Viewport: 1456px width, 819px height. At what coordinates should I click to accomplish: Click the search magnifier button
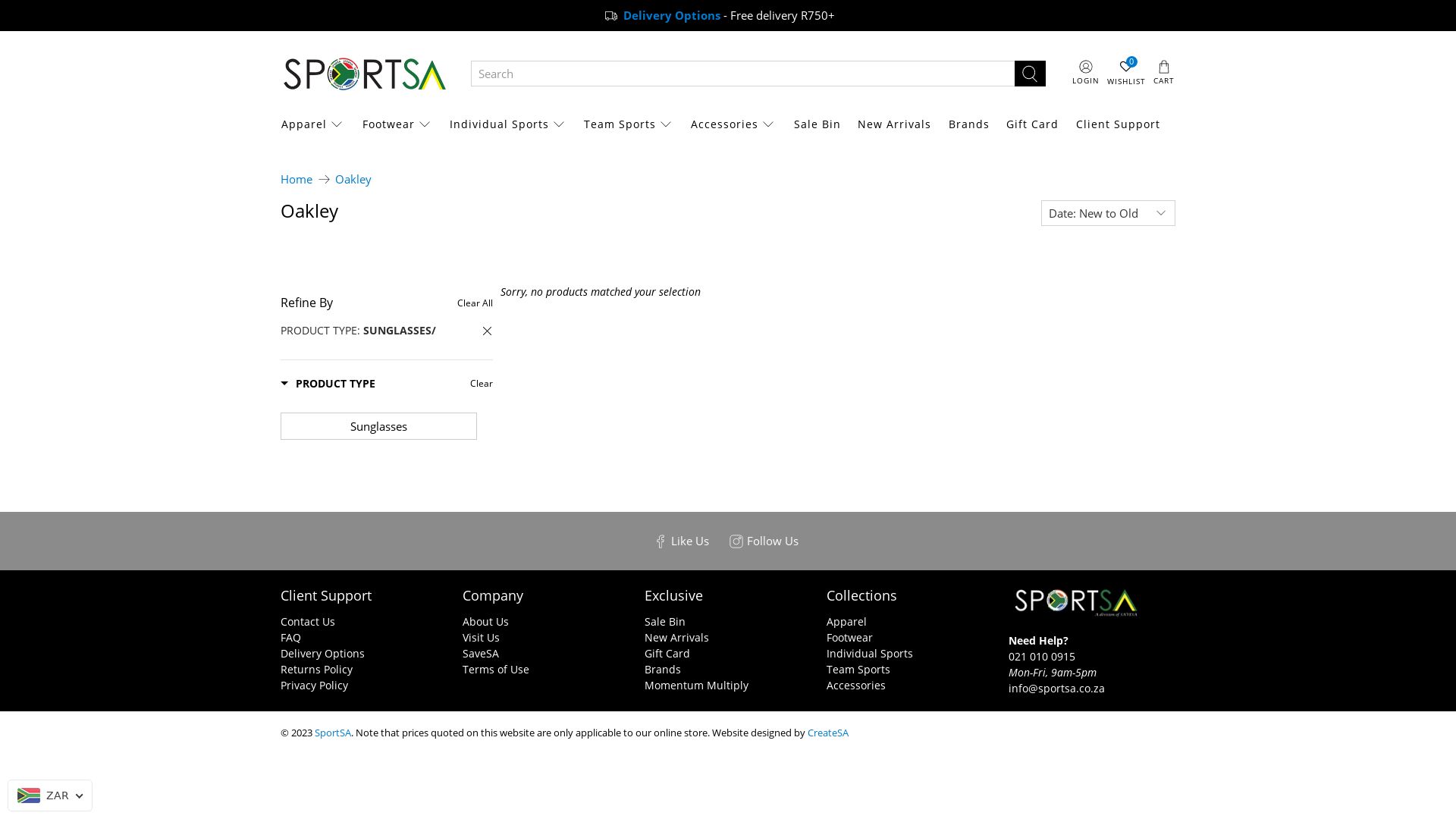pos(1030,74)
